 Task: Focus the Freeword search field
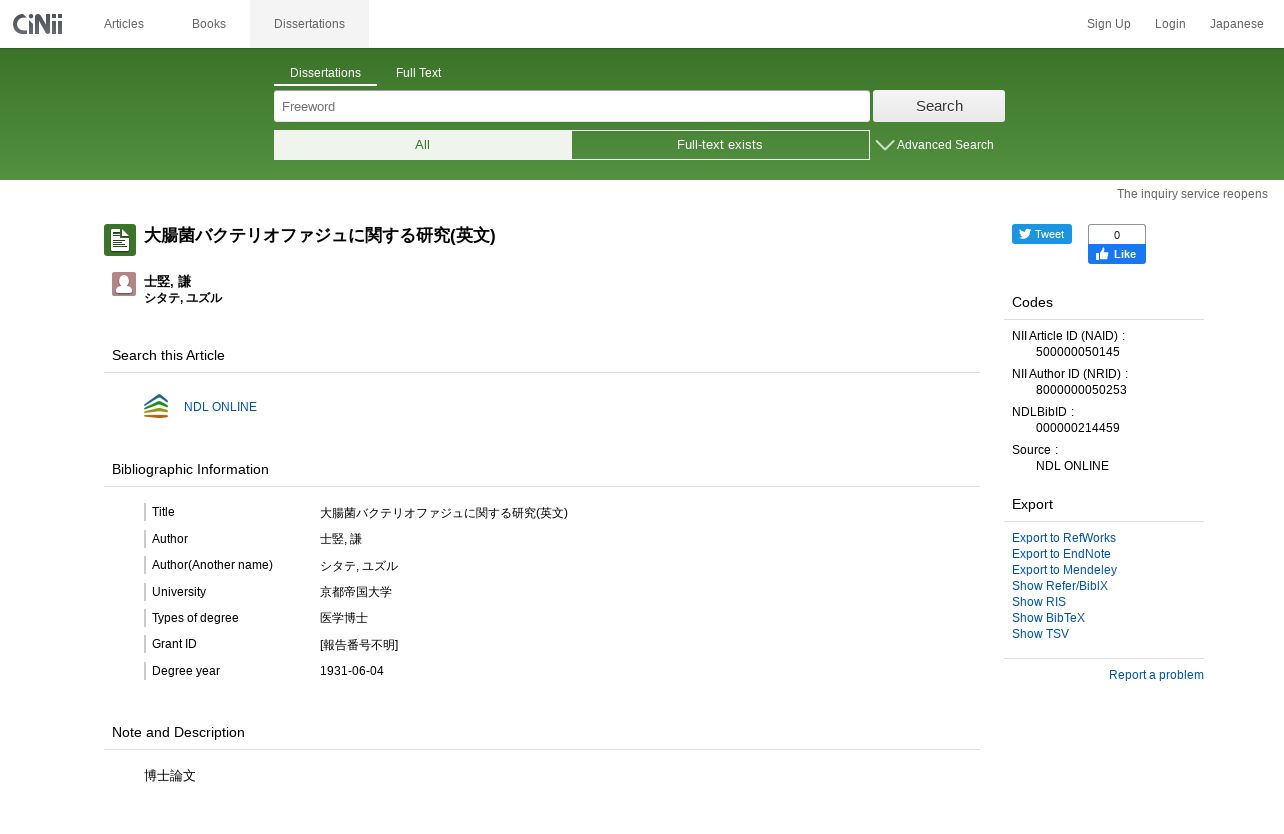pyautogui.click(x=572, y=106)
